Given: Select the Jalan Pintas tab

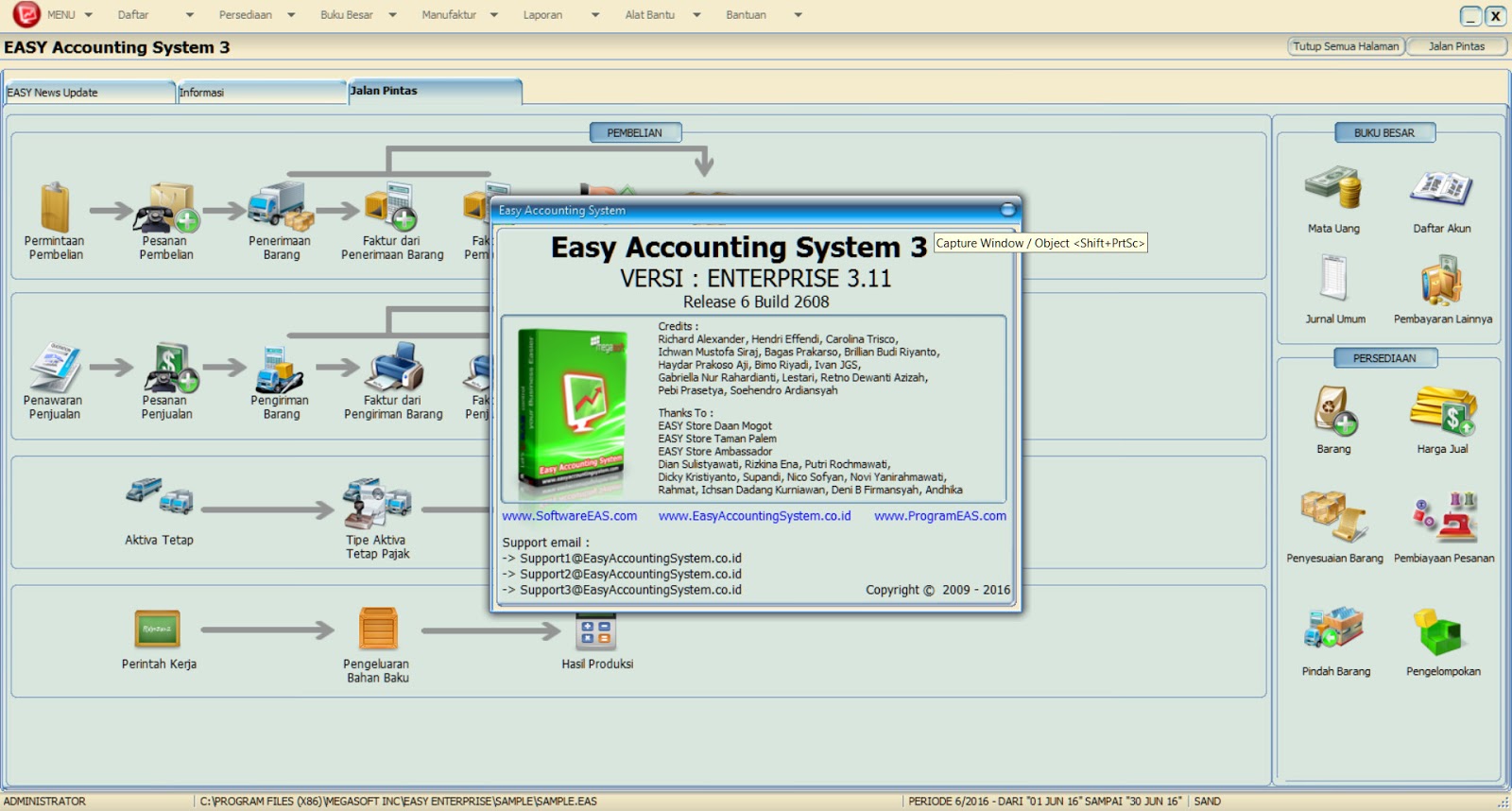Looking at the screenshot, I should (435, 91).
